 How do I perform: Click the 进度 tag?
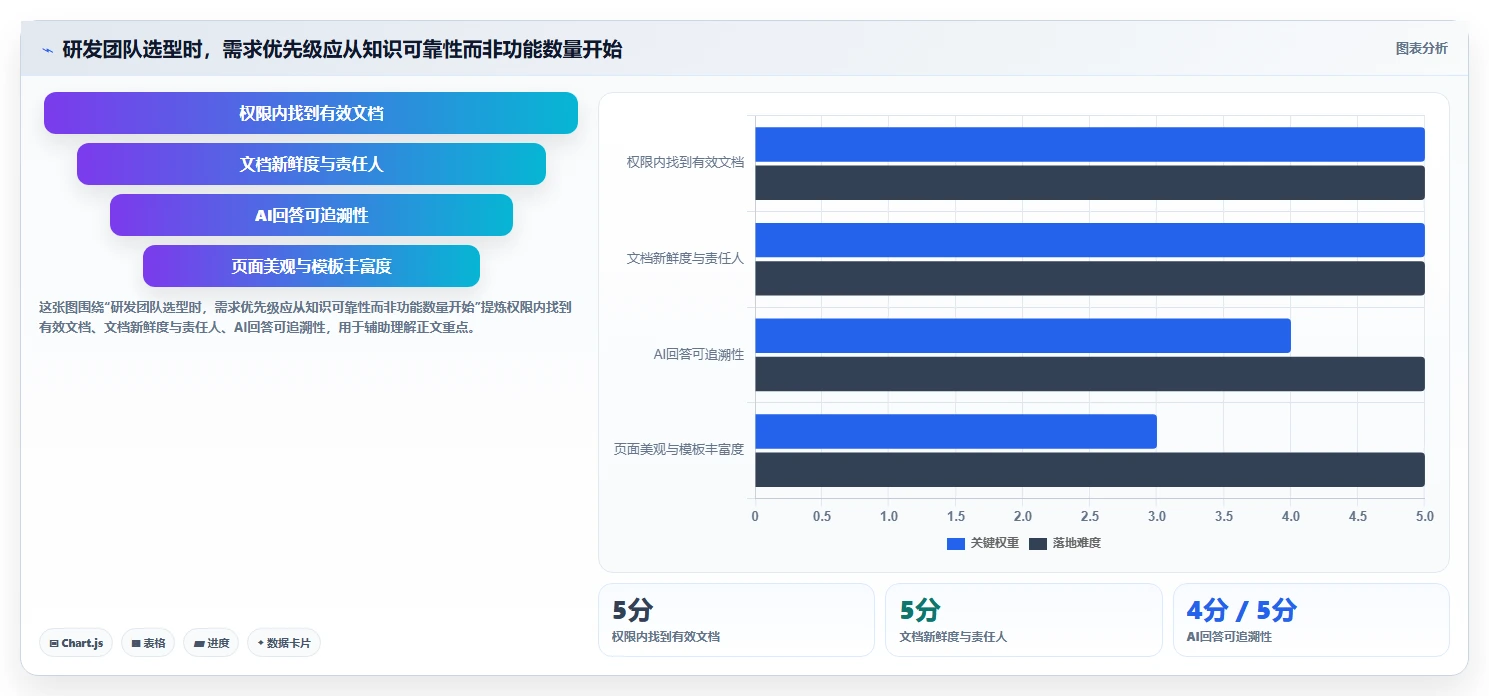[211, 643]
